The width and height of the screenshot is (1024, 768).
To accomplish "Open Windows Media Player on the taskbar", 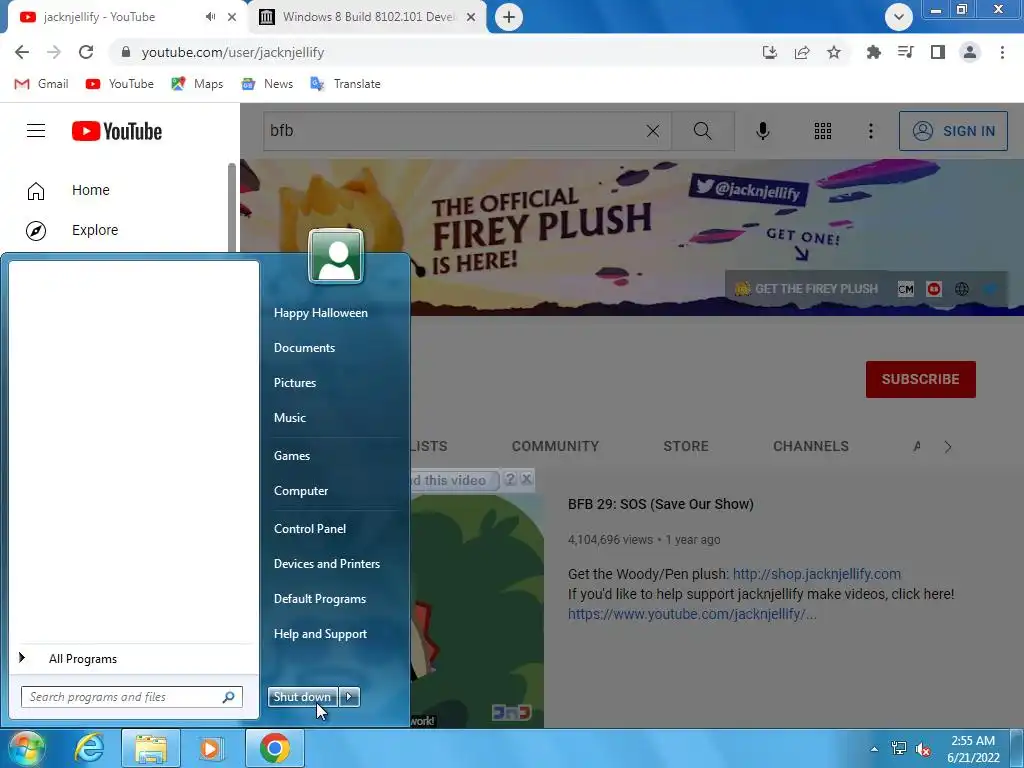I will click(210, 748).
